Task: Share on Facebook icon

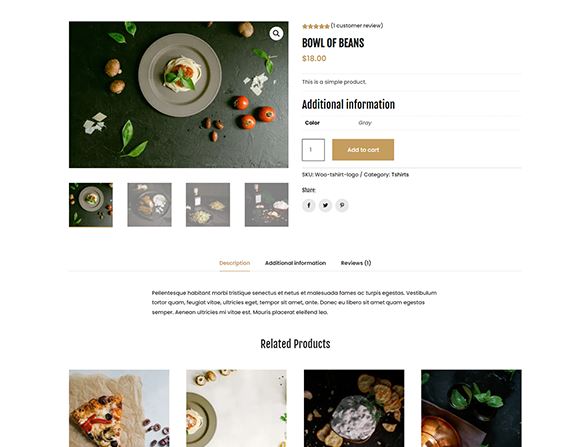Action: [309, 205]
